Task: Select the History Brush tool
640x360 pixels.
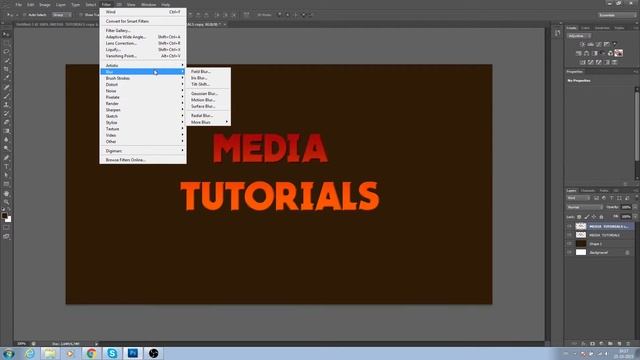Action: tap(6, 113)
